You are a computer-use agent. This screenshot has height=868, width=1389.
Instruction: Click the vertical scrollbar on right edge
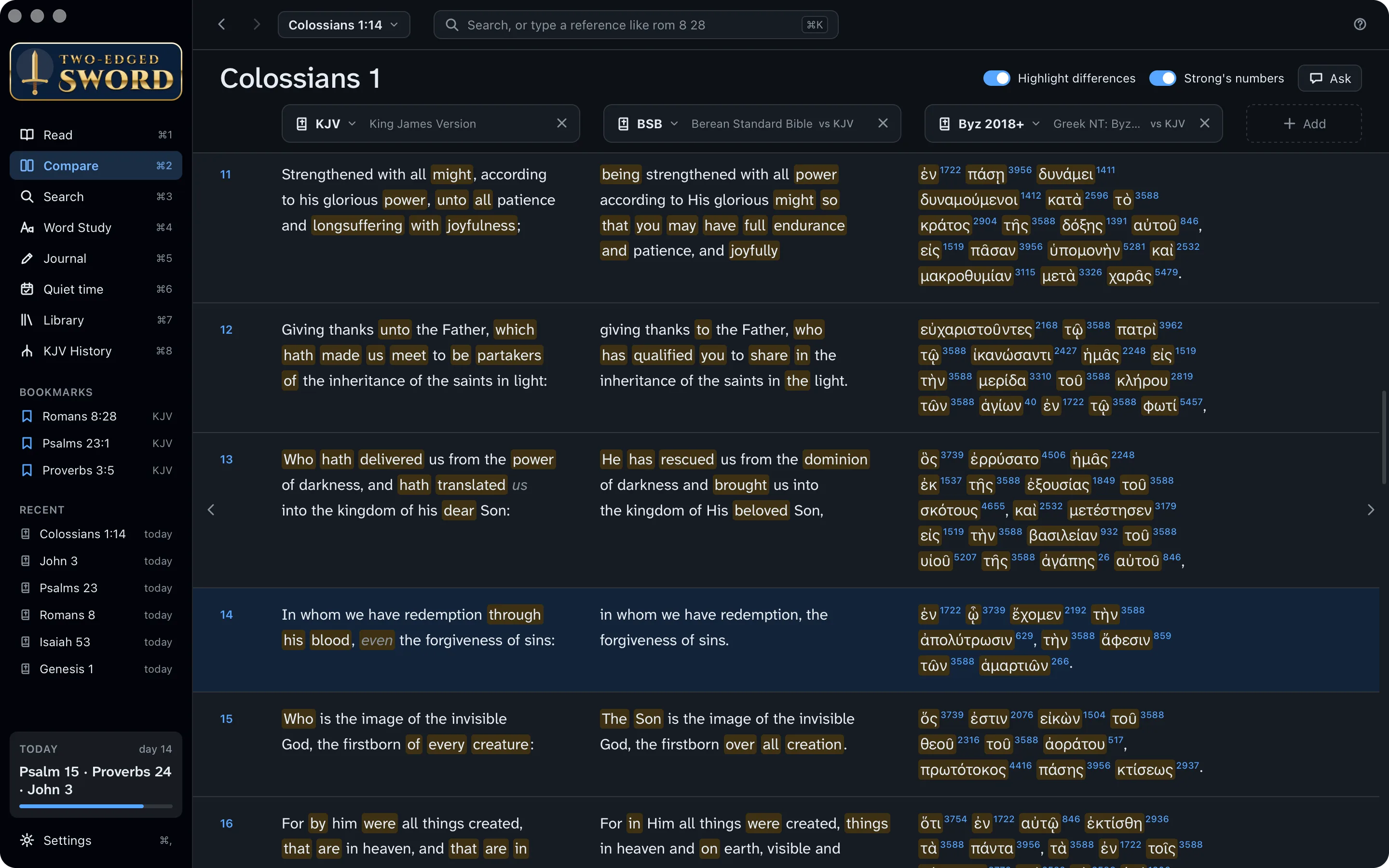coord(1384,436)
